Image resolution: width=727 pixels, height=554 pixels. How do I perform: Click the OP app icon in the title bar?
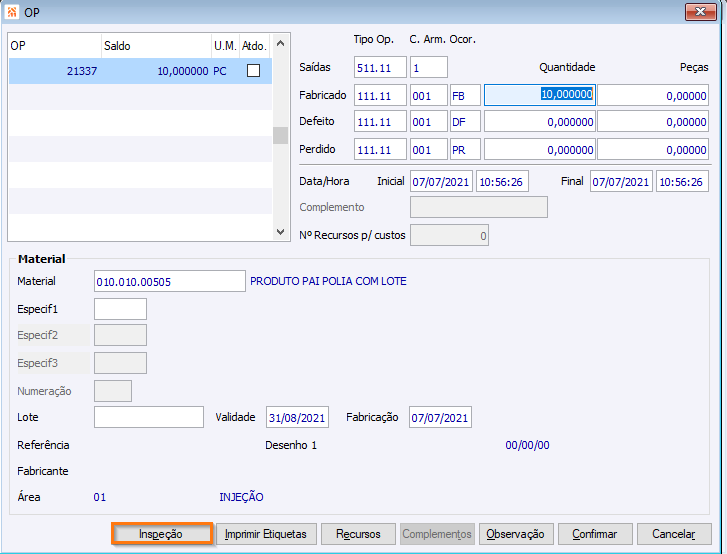point(12,12)
